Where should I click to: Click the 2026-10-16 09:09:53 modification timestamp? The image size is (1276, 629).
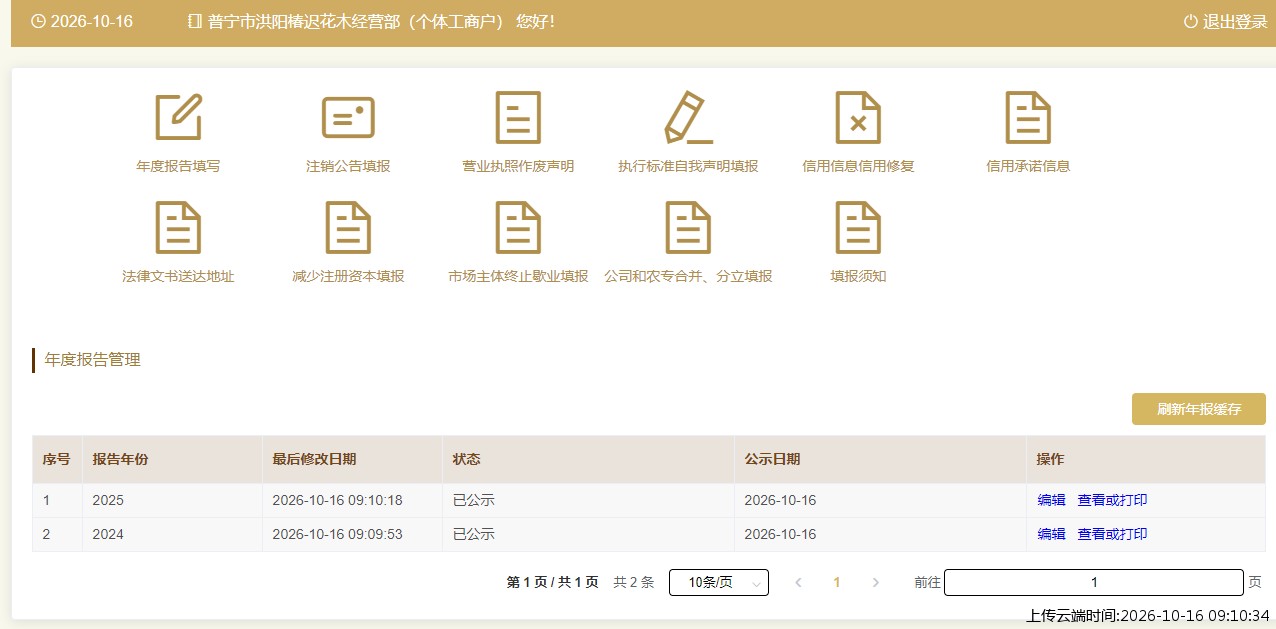(x=337, y=534)
